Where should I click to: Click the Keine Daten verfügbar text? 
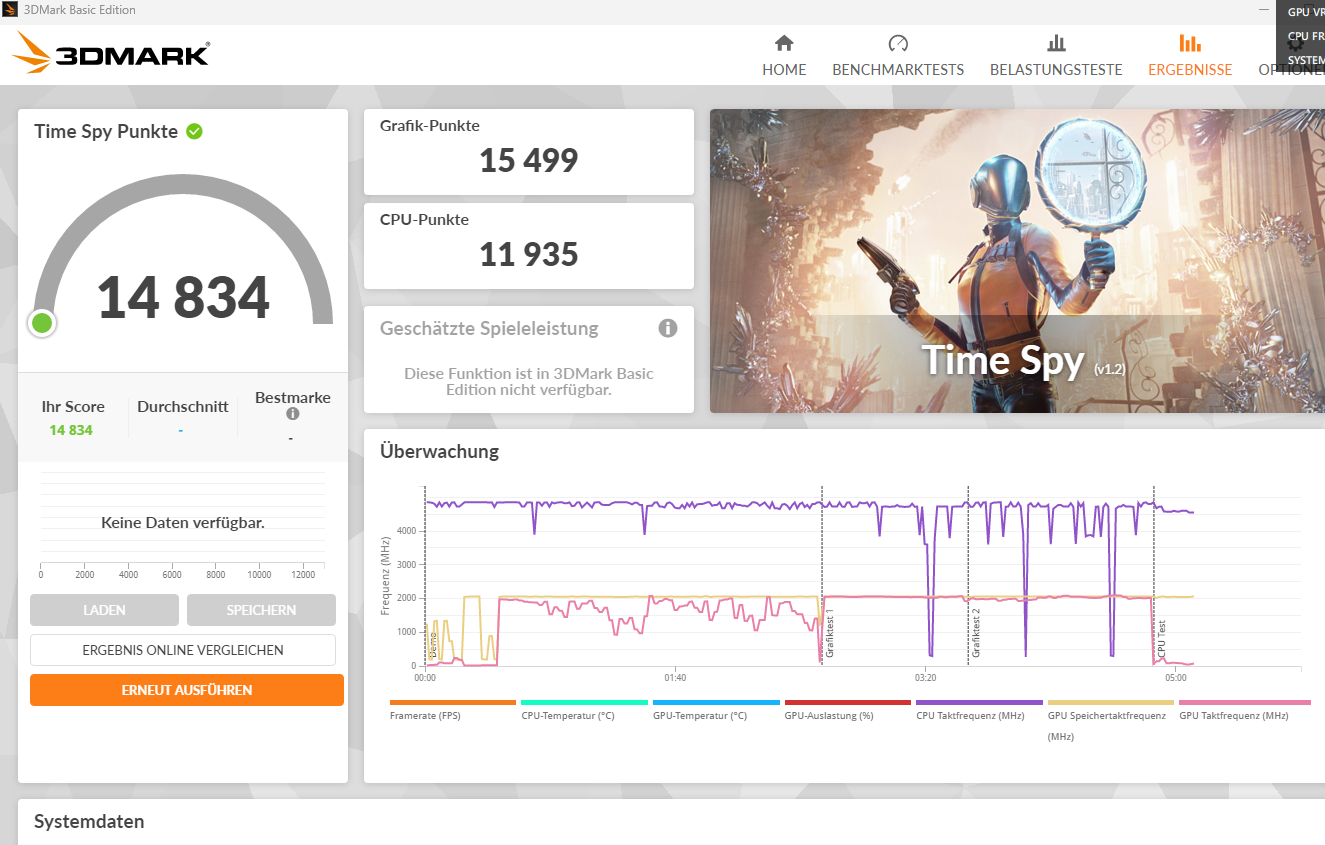pos(183,522)
